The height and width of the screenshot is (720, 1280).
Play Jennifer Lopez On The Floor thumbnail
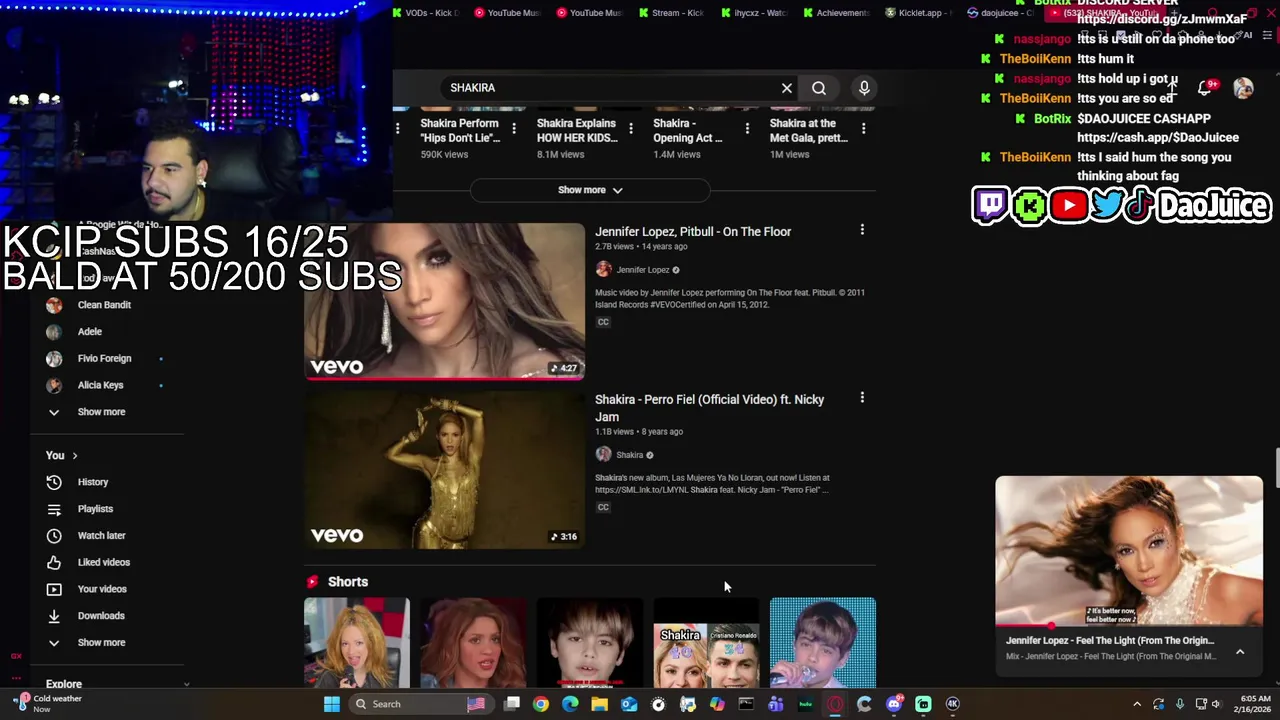click(x=445, y=301)
